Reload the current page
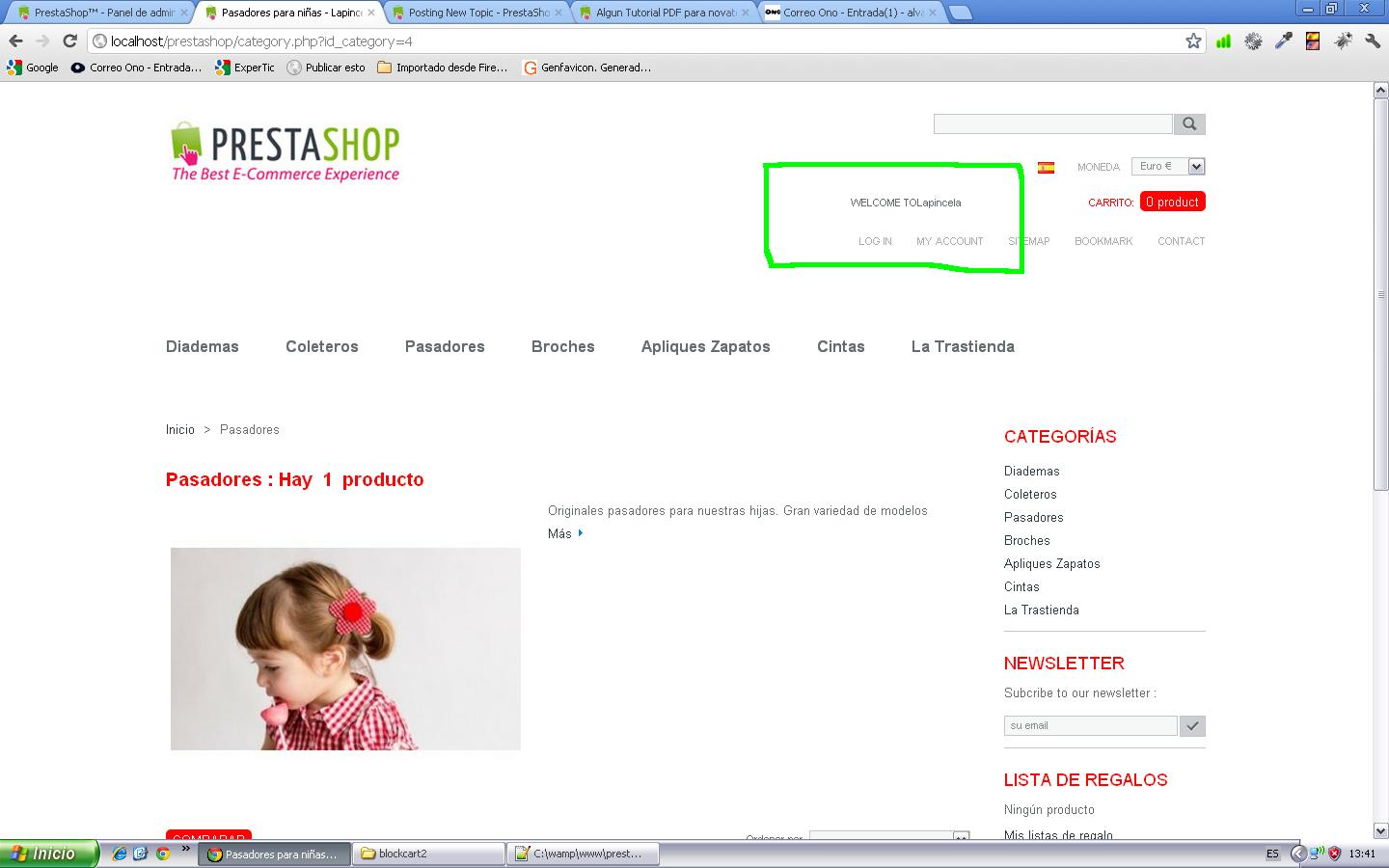Screen dimensions: 1389x868 pyautogui.click(x=69, y=41)
